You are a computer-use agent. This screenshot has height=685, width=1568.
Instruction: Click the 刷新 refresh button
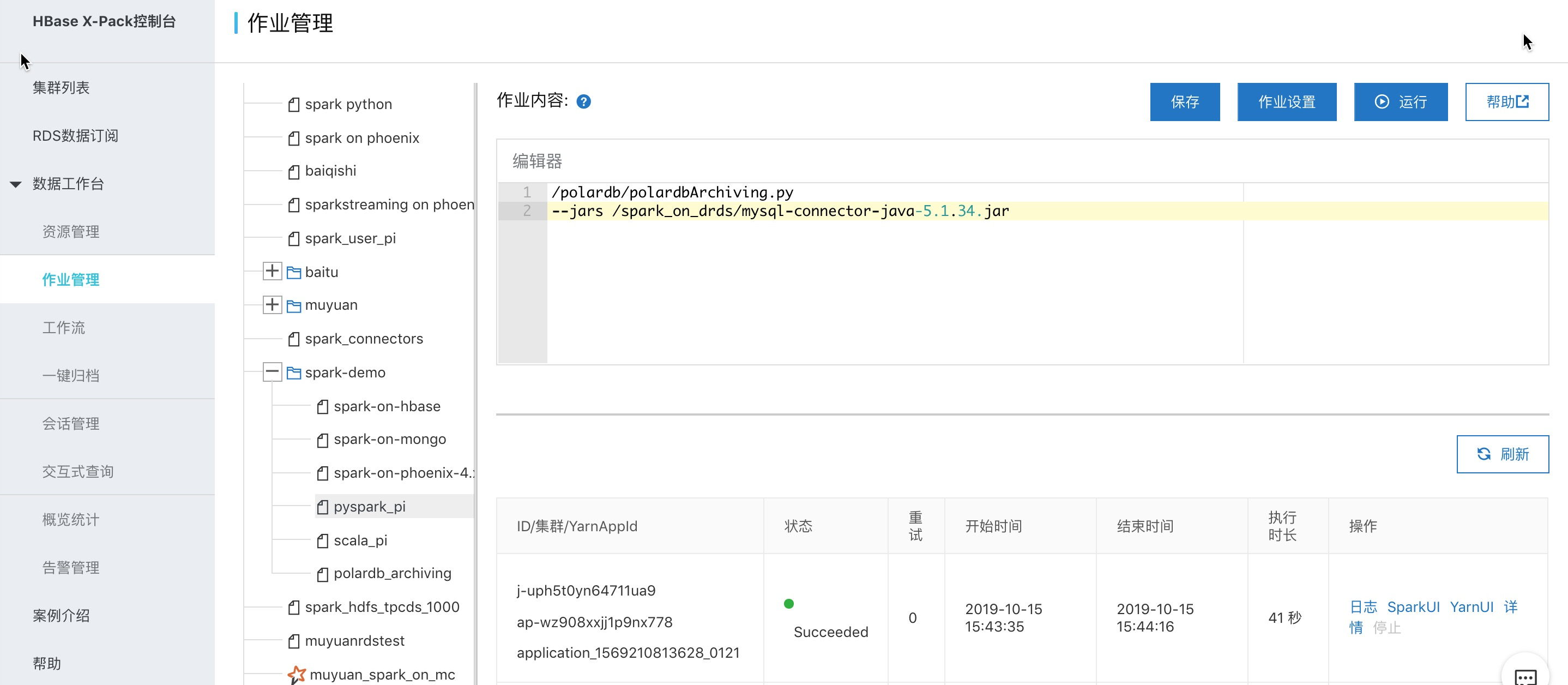[x=1502, y=454]
